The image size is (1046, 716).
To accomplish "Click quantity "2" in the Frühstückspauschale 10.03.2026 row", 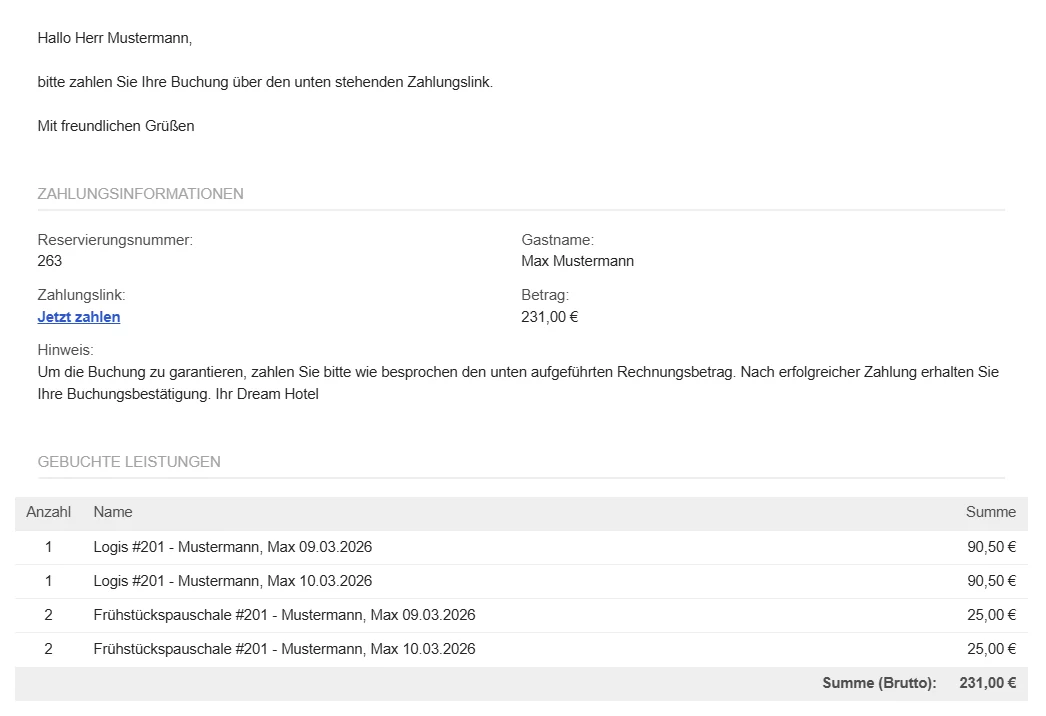I will pyautogui.click(x=49, y=649).
